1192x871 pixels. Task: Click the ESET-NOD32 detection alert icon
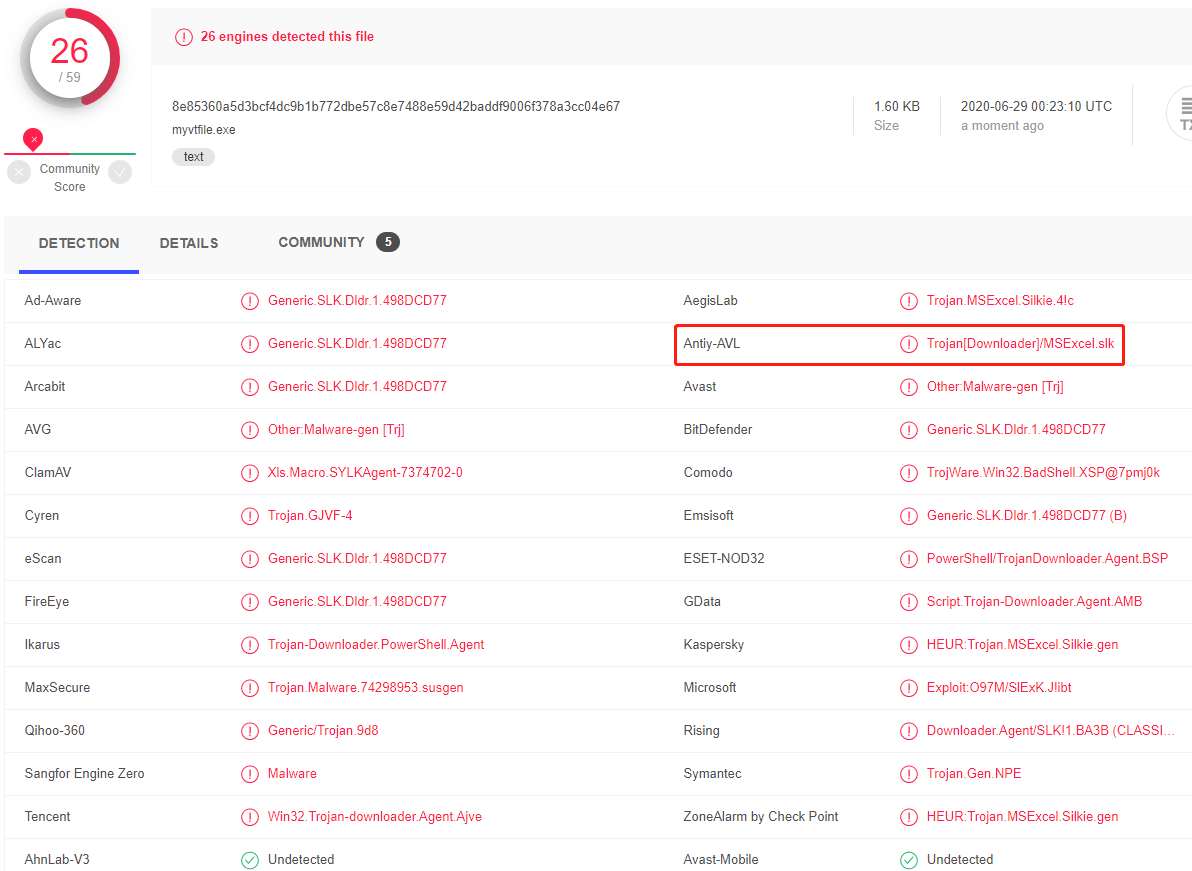point(908,559)
